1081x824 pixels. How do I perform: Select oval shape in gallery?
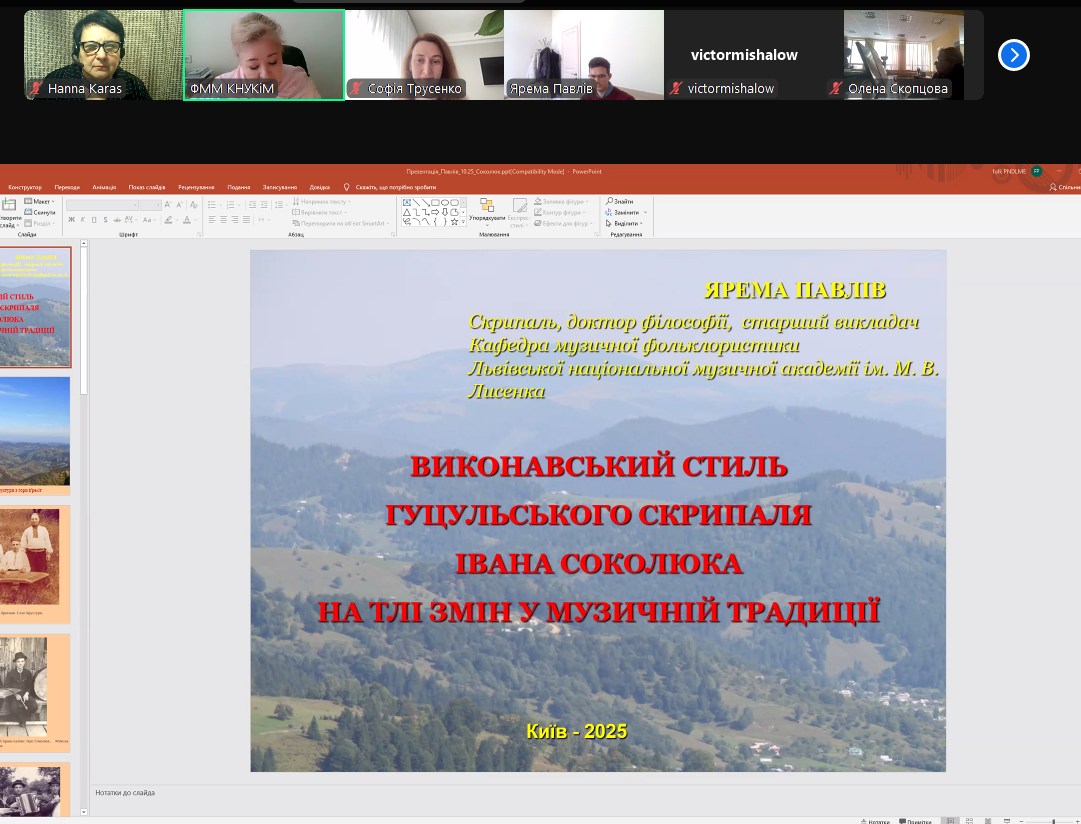click(445, 203)
